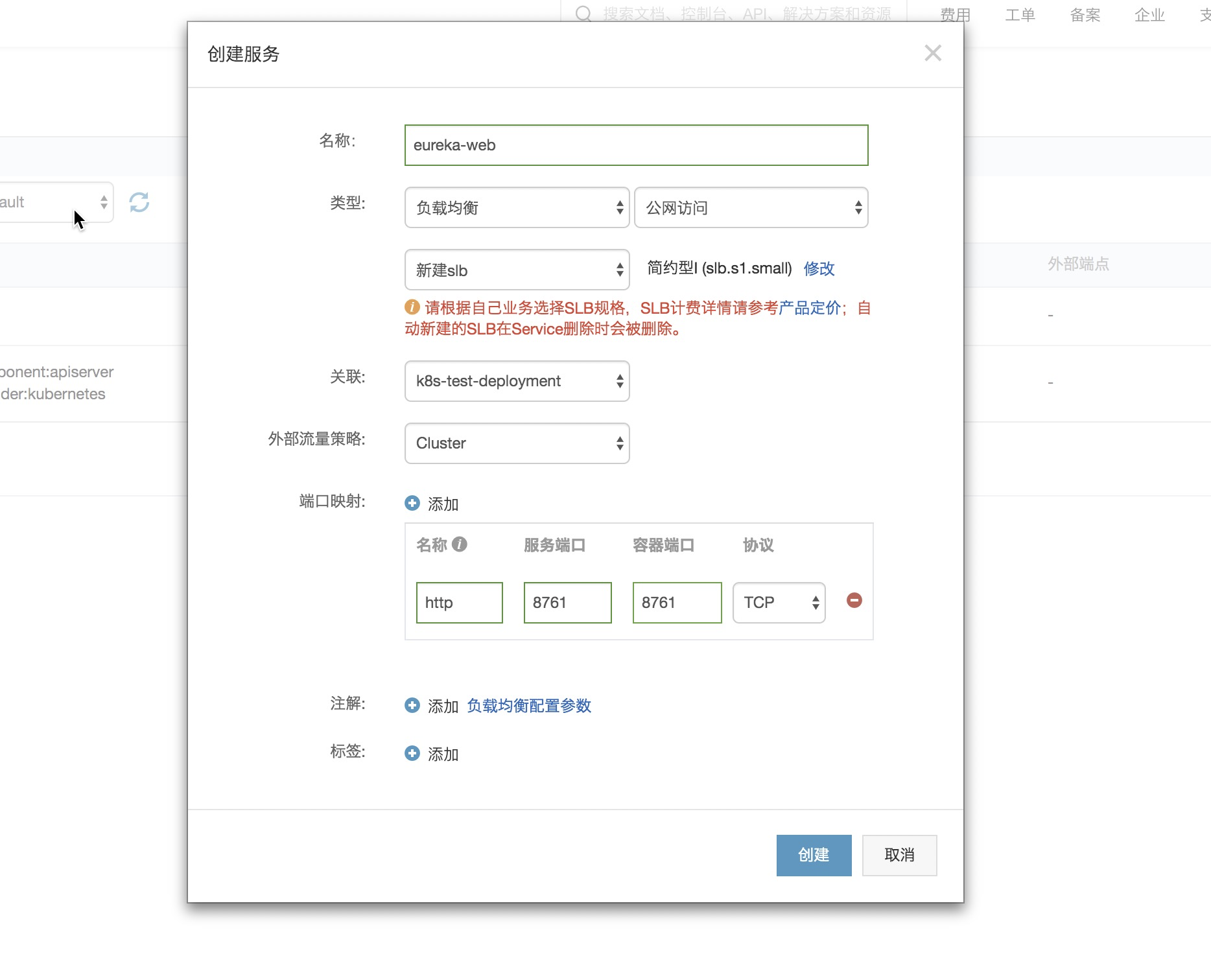Remove the http port mapping row
The height and width of the screenshot is (980, 1211).
[854, 600]
